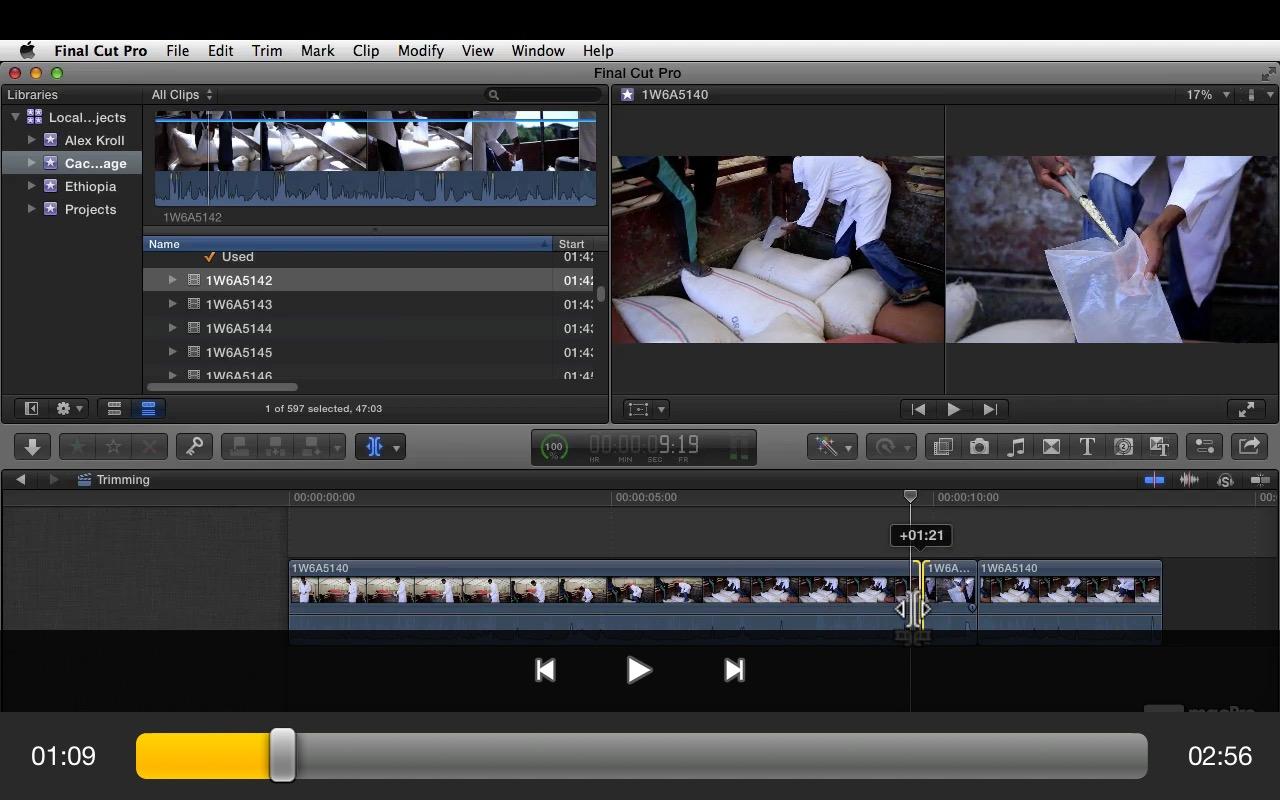This screenshot has height=800, width=1280.
Task: Expand the Alex Kroll library
Action: tap(32, 140)
